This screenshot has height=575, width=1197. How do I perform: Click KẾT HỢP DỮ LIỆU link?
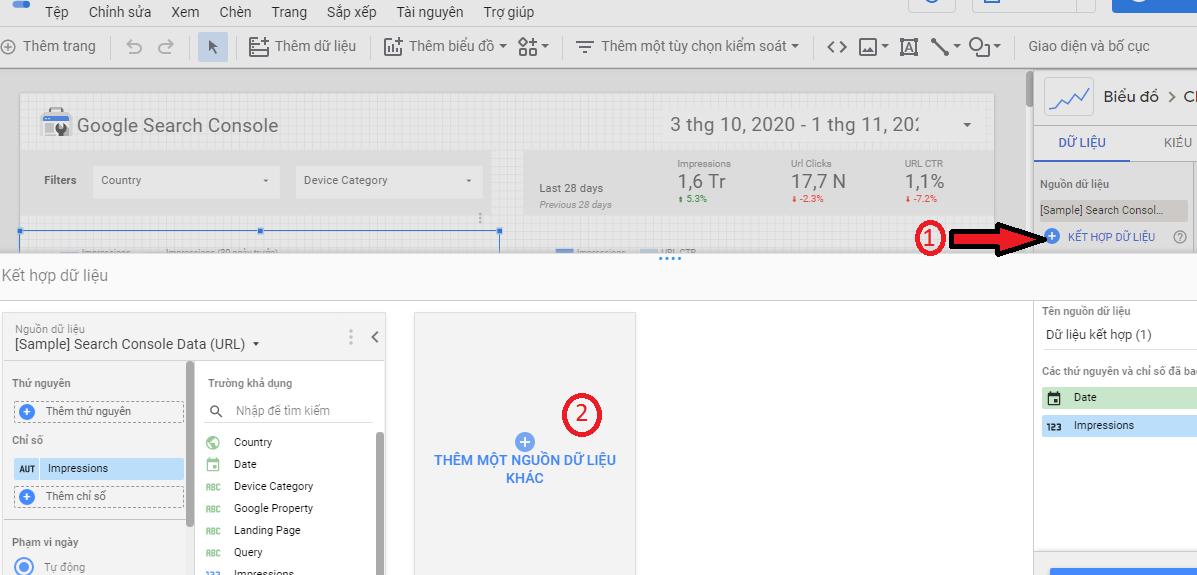[x=1111, y=237]
